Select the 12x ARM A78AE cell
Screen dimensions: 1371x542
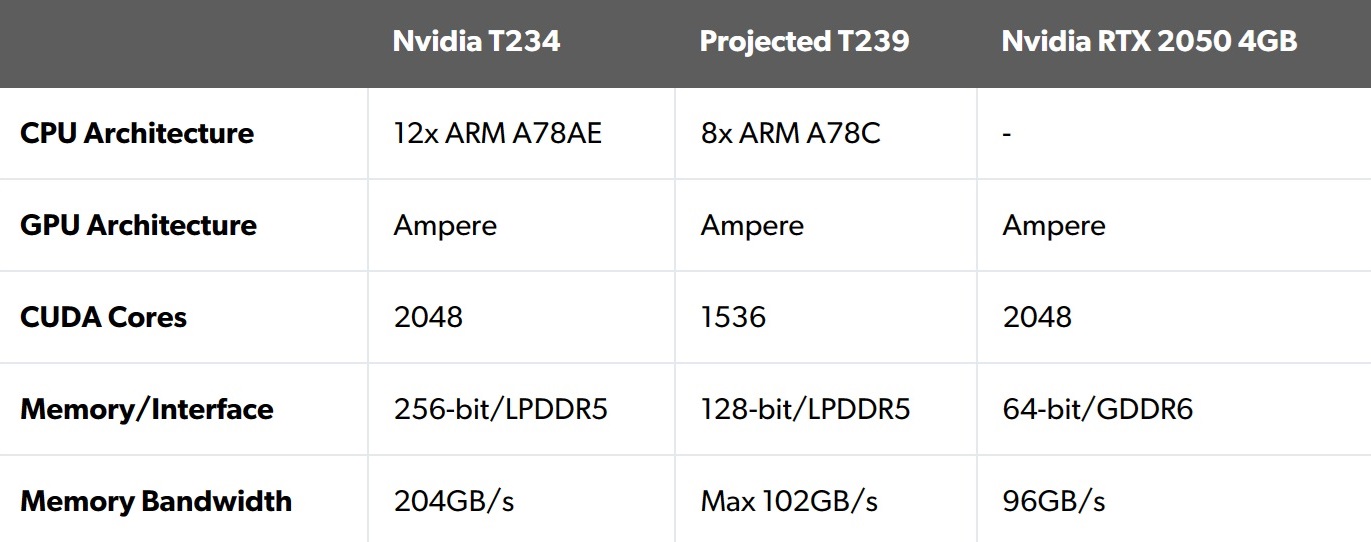498,133
